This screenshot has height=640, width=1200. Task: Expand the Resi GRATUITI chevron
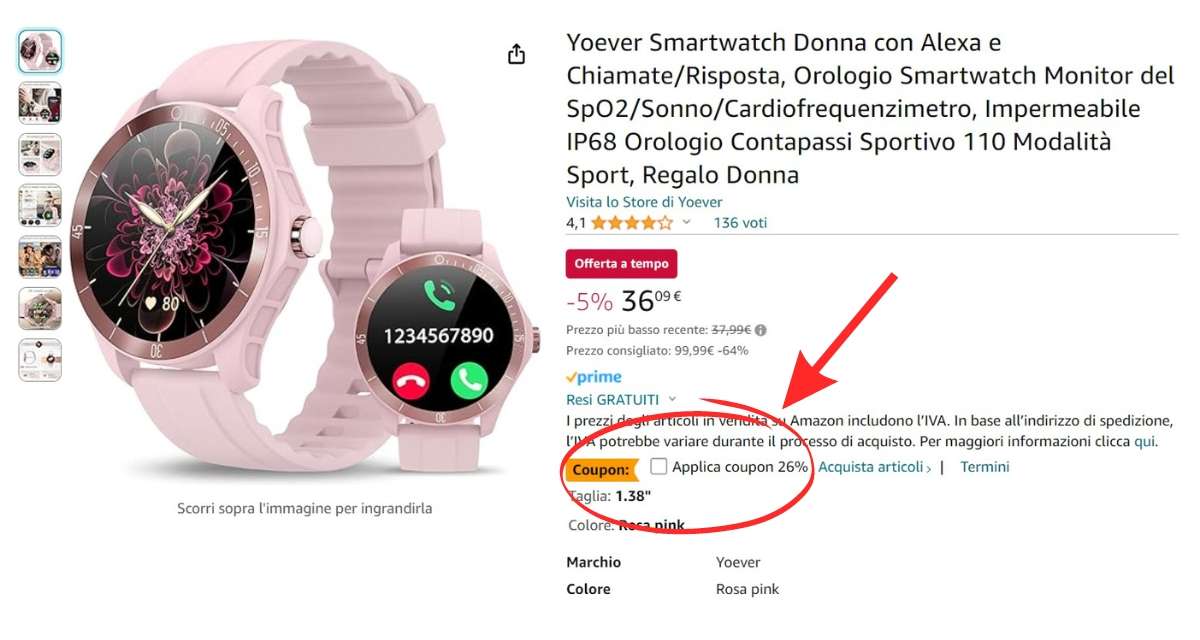672,399
